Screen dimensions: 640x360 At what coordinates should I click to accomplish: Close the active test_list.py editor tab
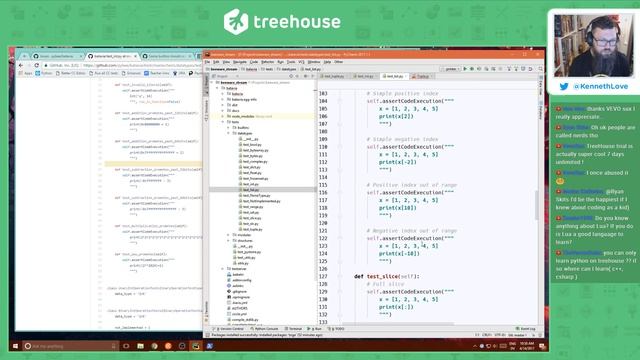406,76
